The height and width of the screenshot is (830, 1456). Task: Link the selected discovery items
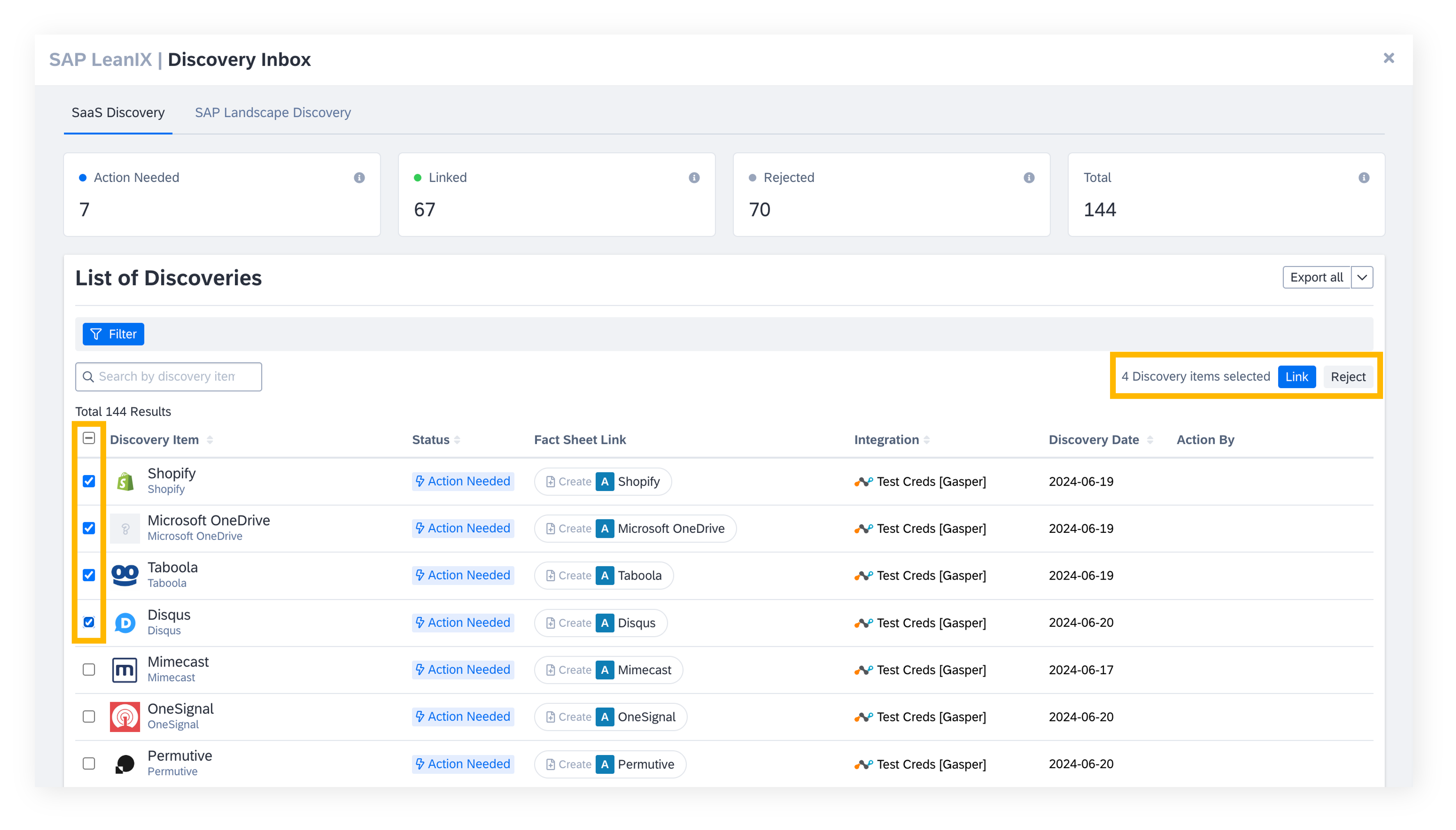pos(1297,377)
